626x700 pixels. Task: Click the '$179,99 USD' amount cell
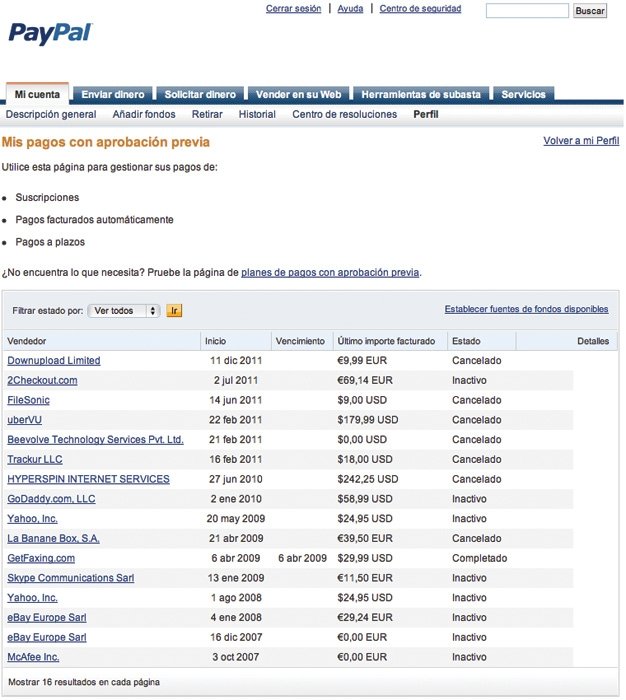pyautogui.click(x=367, y=420)
